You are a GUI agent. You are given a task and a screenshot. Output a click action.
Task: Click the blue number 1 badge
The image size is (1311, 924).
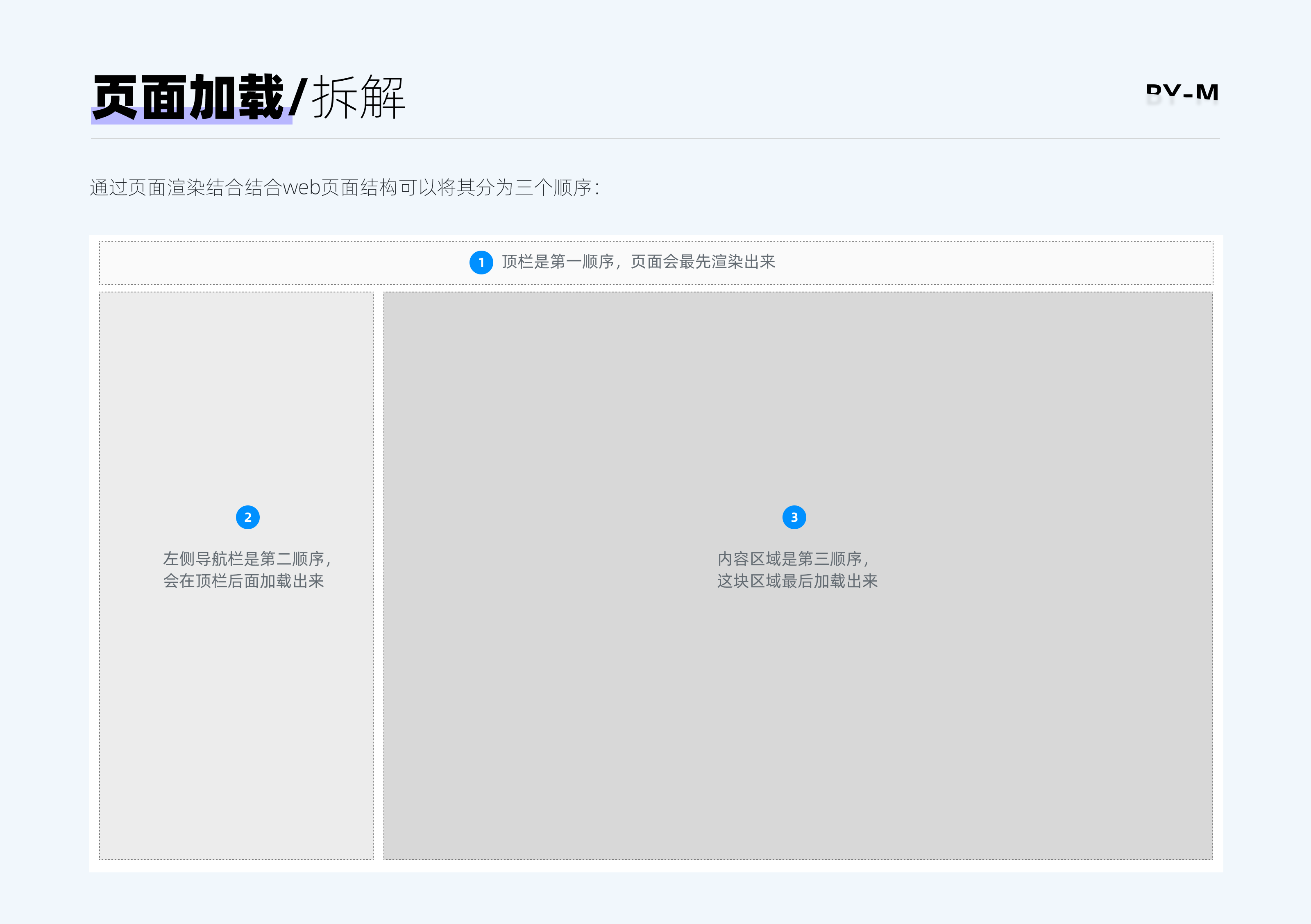coord(481,263)
